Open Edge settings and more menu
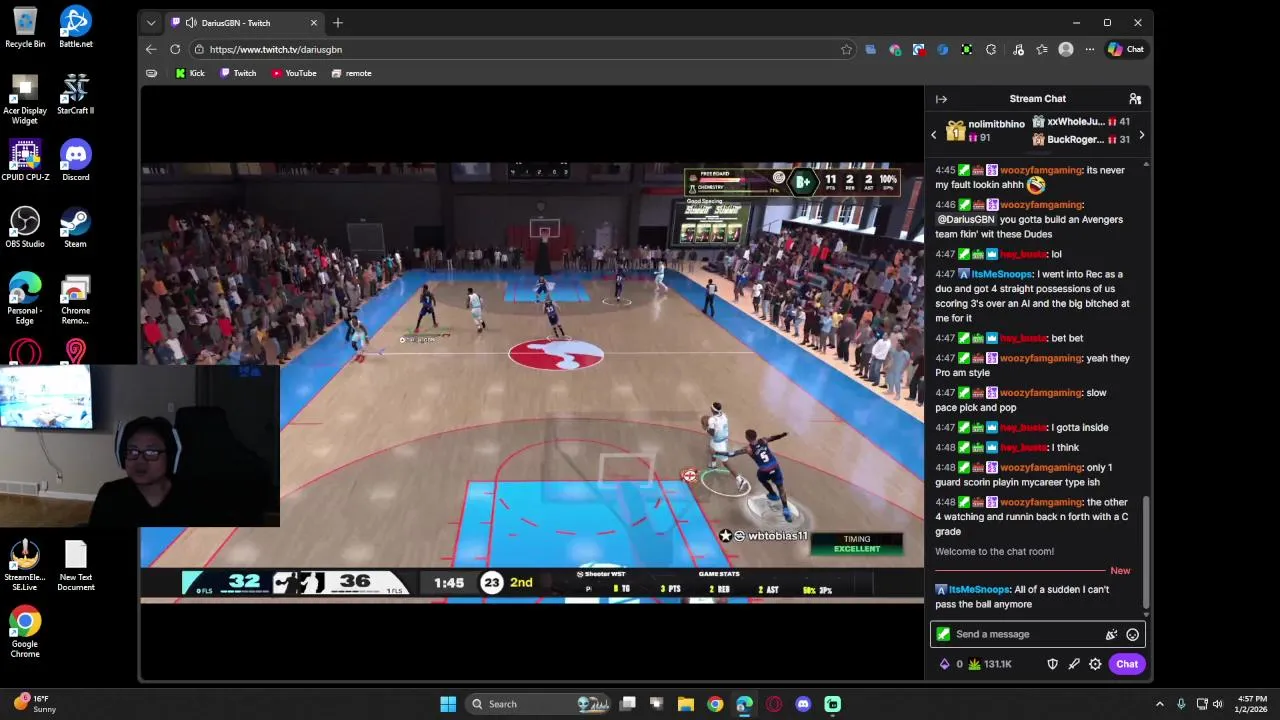The height and width of the screenshot is (720, 1280). [1090, 49]
